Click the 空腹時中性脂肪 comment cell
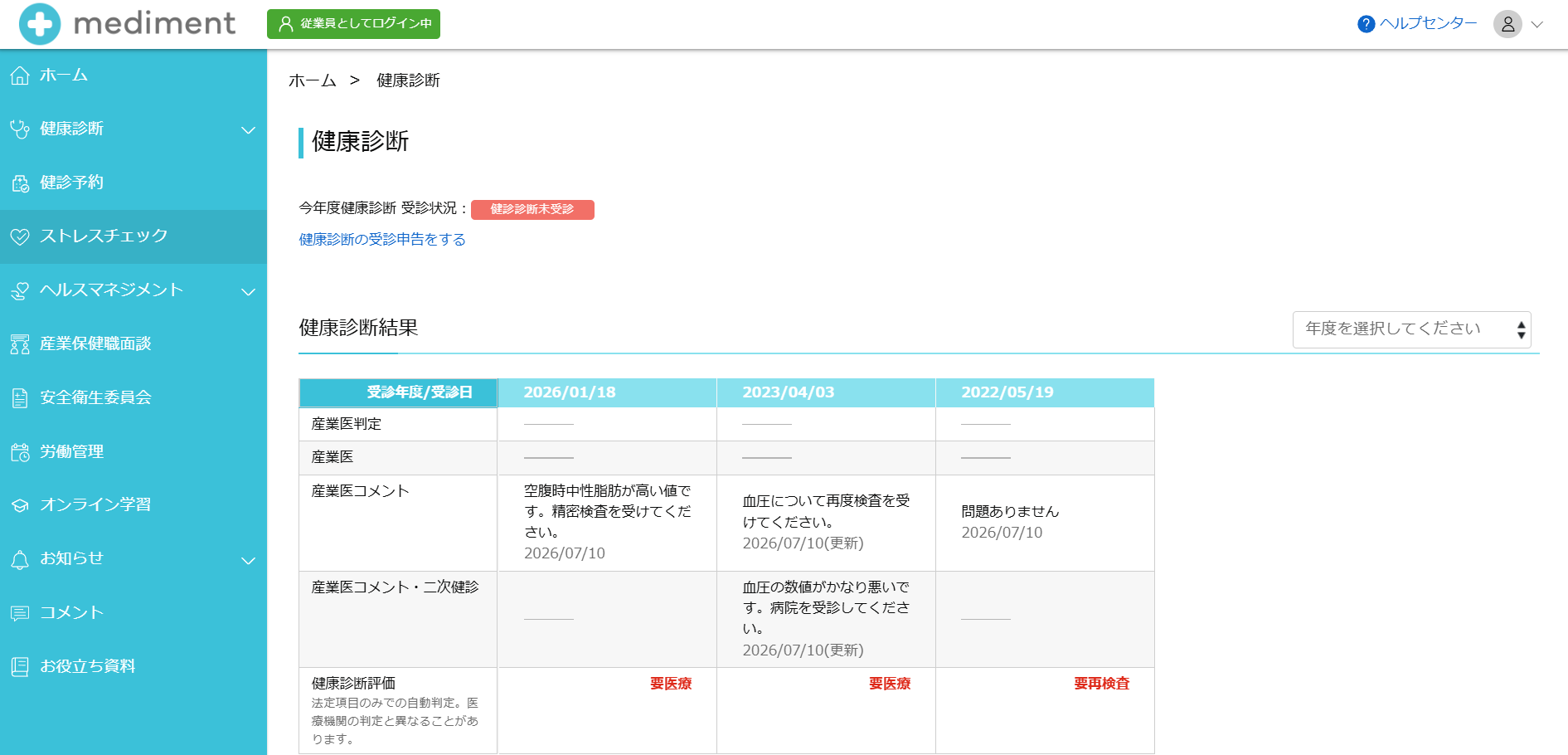1568x755 pixels. pos(607,523)
